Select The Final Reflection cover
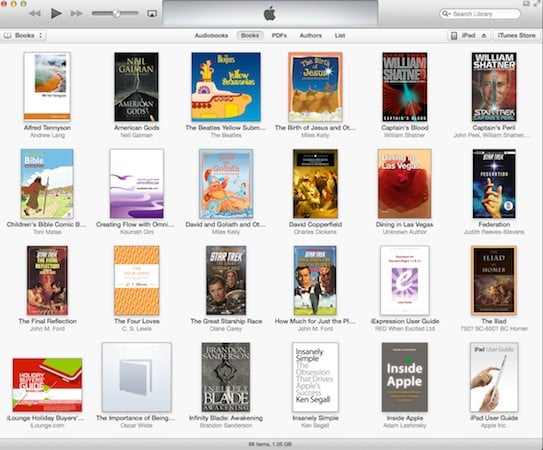This screenshot has width=543, height=450. (x=47, y=280)
